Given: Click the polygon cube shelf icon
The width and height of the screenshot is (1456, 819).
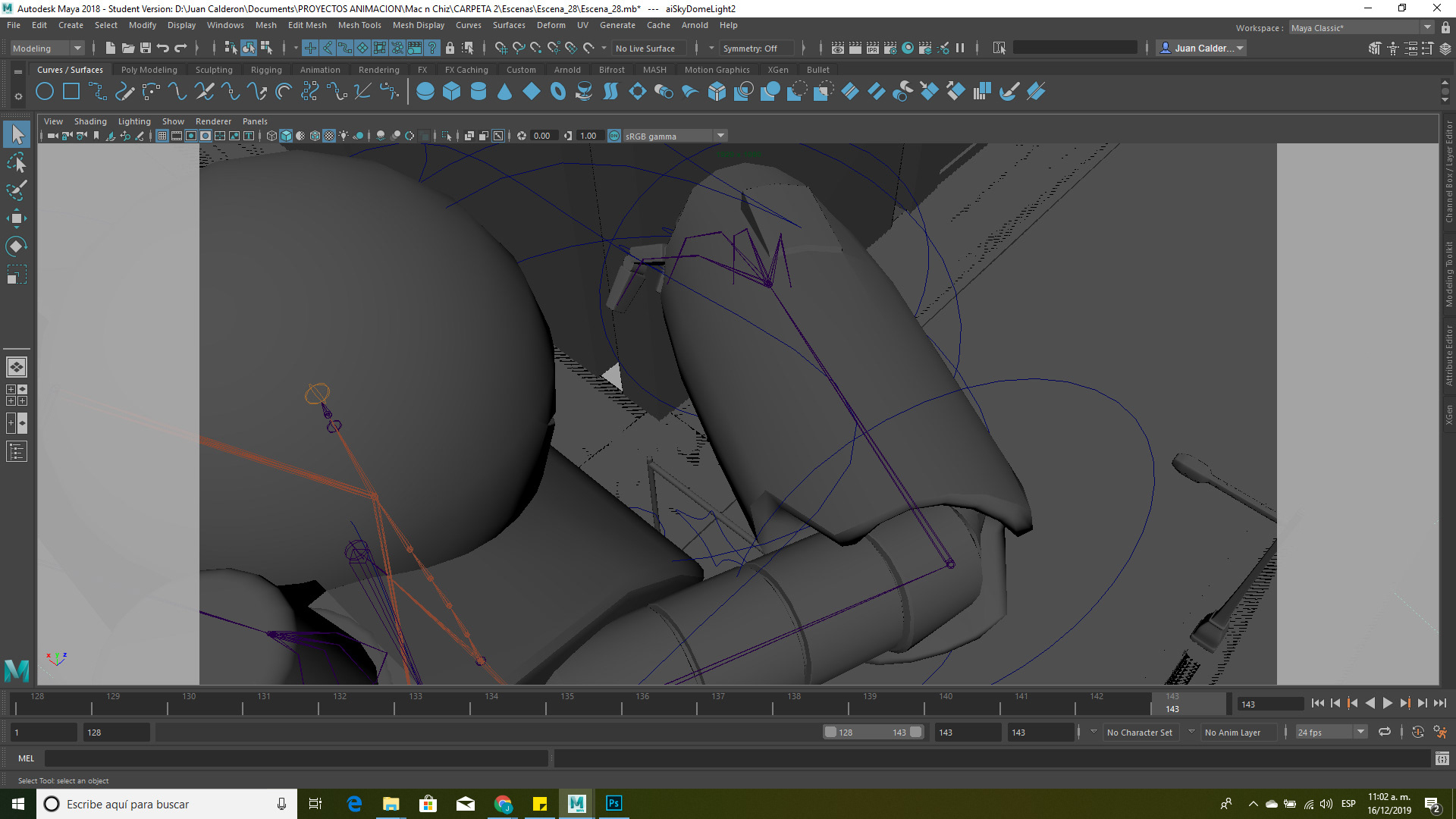Looking at the screenshot, I should (452, 92).
